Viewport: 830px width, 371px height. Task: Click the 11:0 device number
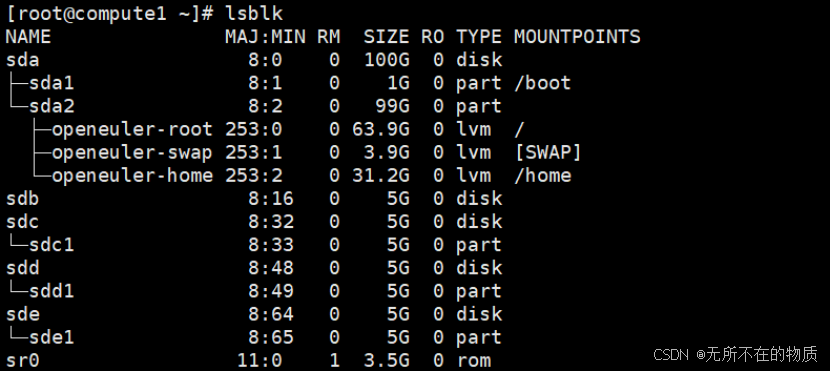pos(259,361)
